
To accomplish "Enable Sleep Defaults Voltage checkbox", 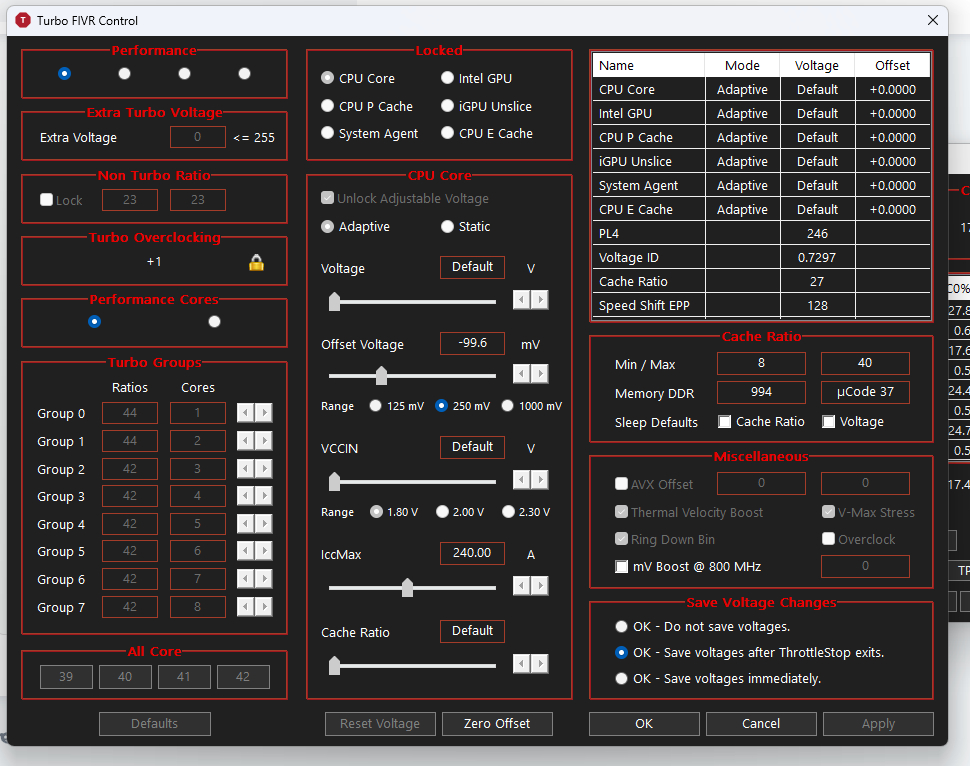I will pyautogui.click(x=828, y=421).
